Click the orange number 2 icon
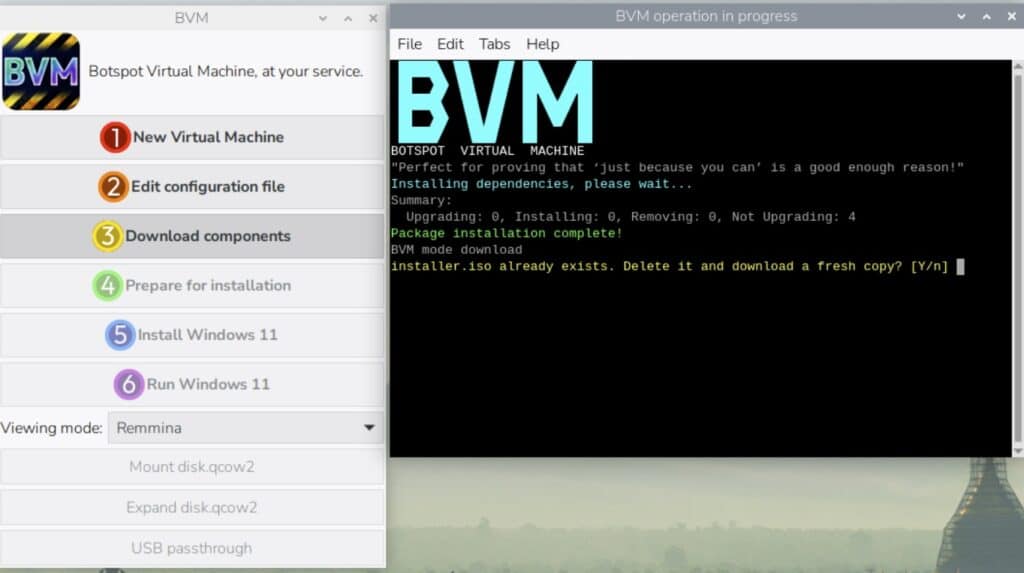 pyautogui.click(x=113, y=187)
